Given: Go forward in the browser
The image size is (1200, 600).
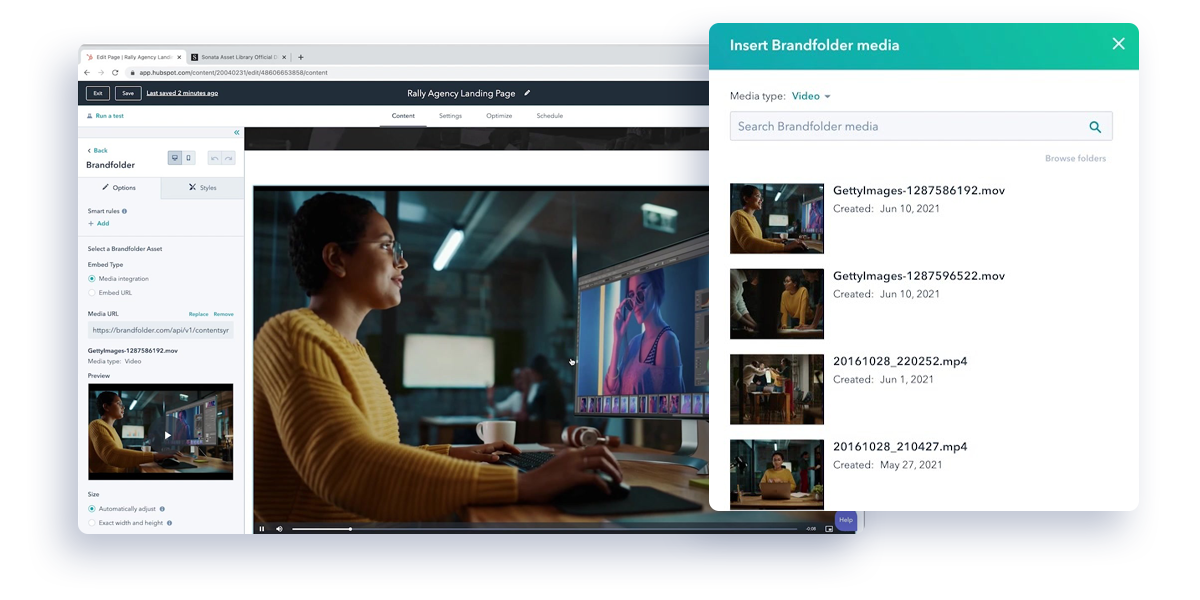Looking at the screenshot, I should (101, 73).
